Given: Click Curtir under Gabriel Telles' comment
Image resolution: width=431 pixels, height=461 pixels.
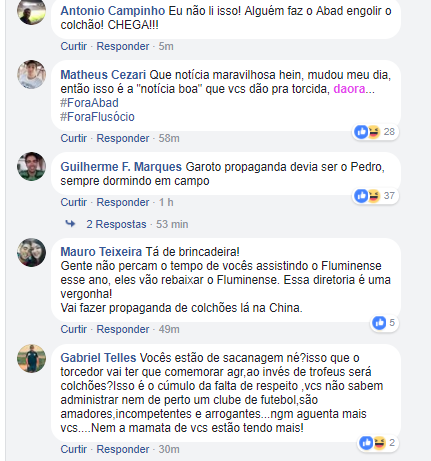Looking at the screenshot, I should [74, 449].
